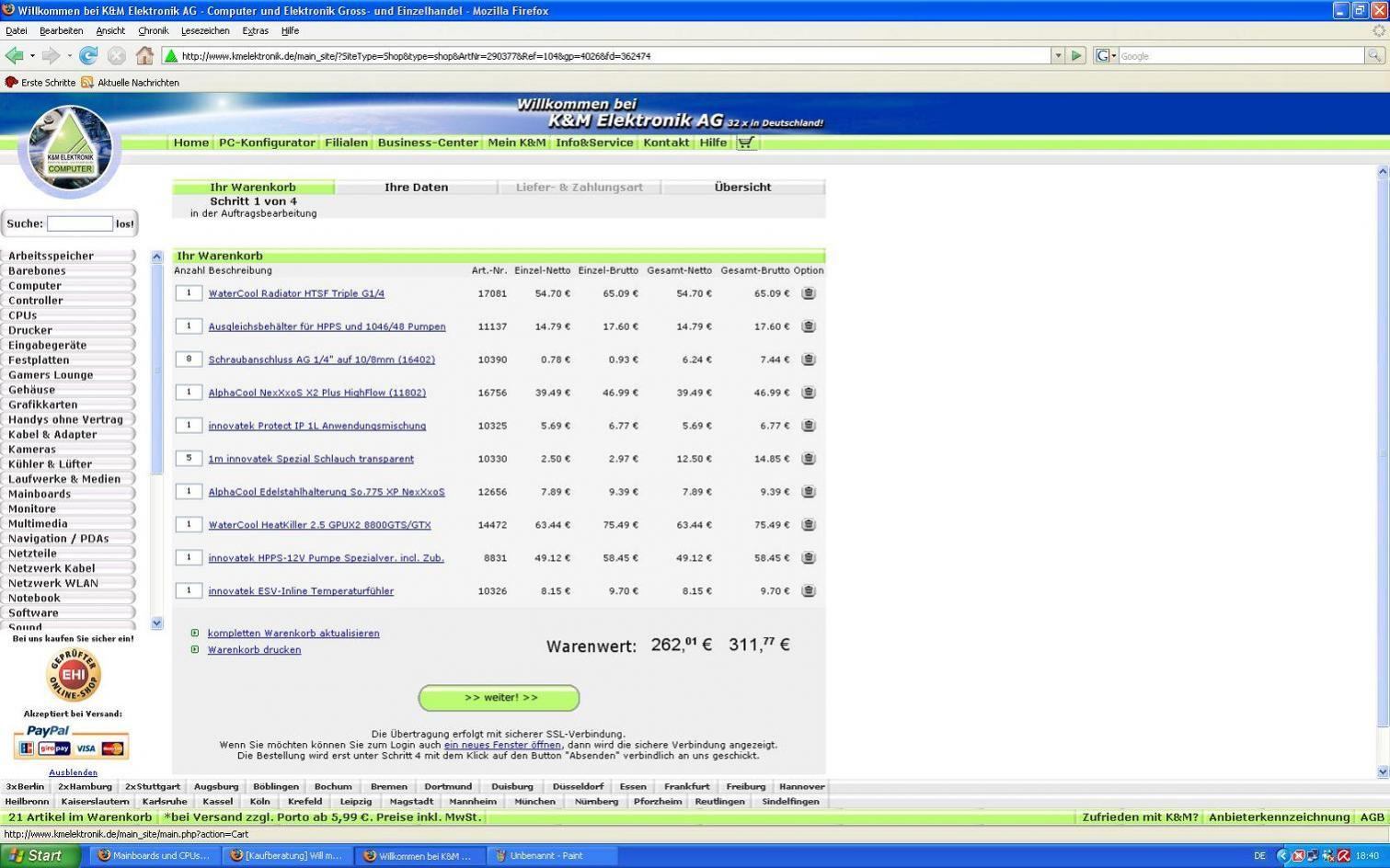
Task: Click page scrollbar down arrow
Action: point(1383,771)
